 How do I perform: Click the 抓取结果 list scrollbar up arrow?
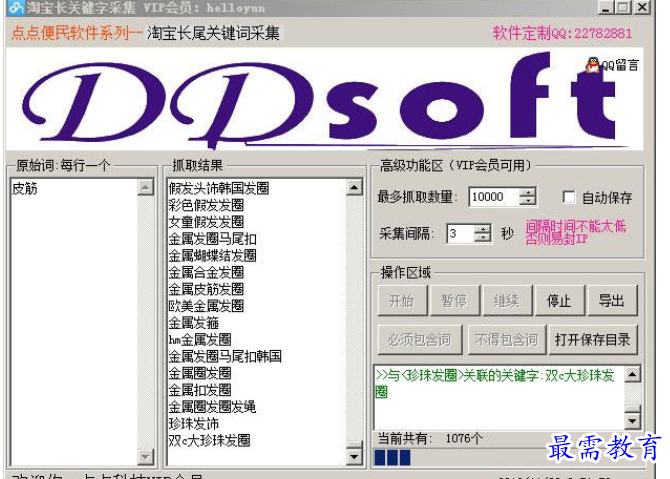point(354,187)
